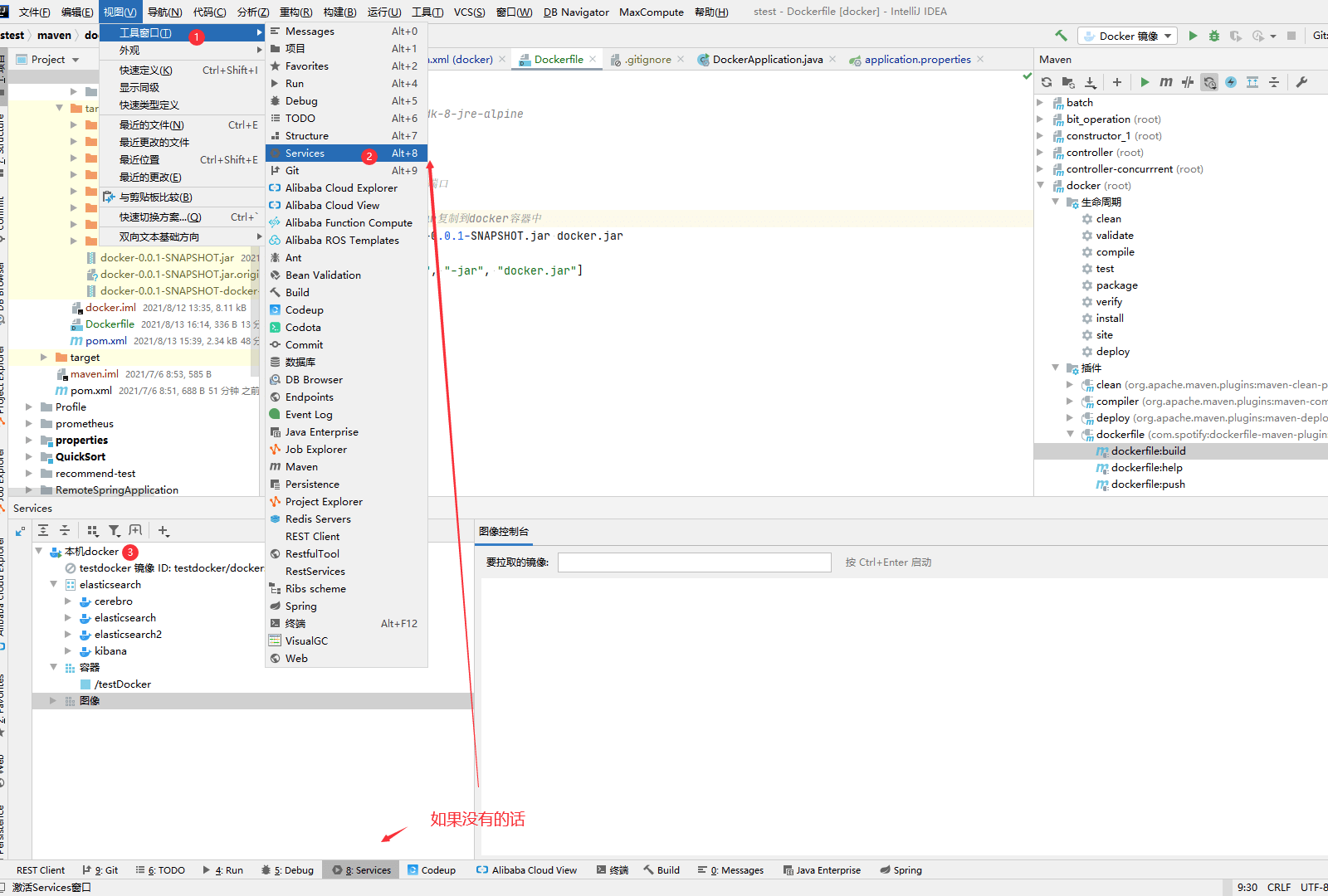Open Filter options in Services toolbar
Image resolution: width=1328 pixels, height=896 pixels.
(x=115, y=530)
